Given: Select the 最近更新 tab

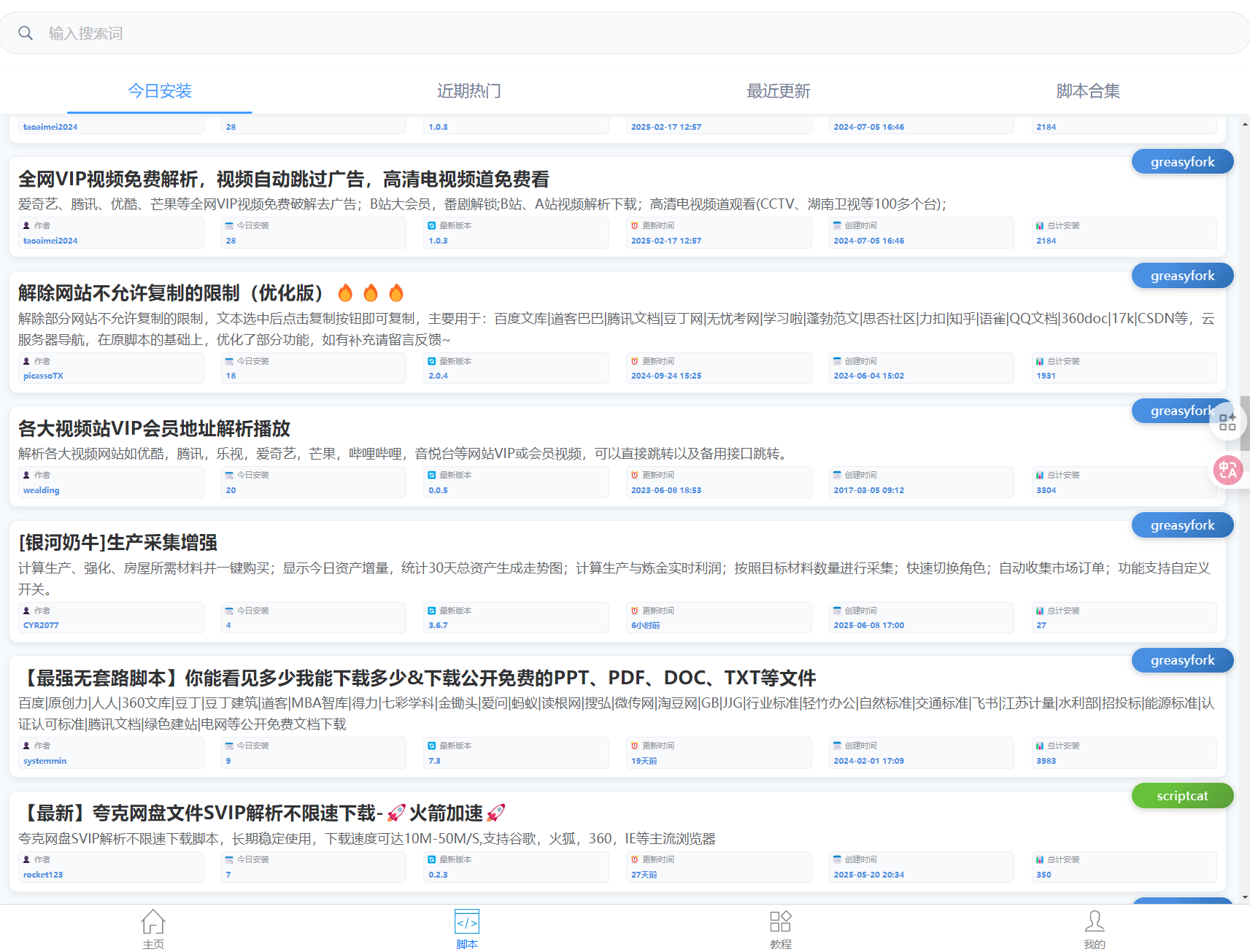Looking at the screenshot, I should 779,90.
